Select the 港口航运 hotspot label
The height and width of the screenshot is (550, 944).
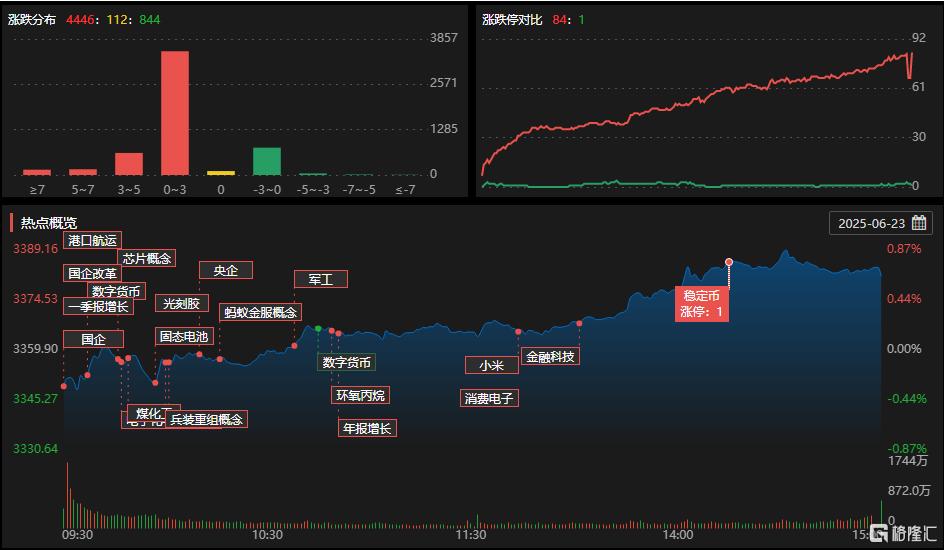click(x=92, y=240)
